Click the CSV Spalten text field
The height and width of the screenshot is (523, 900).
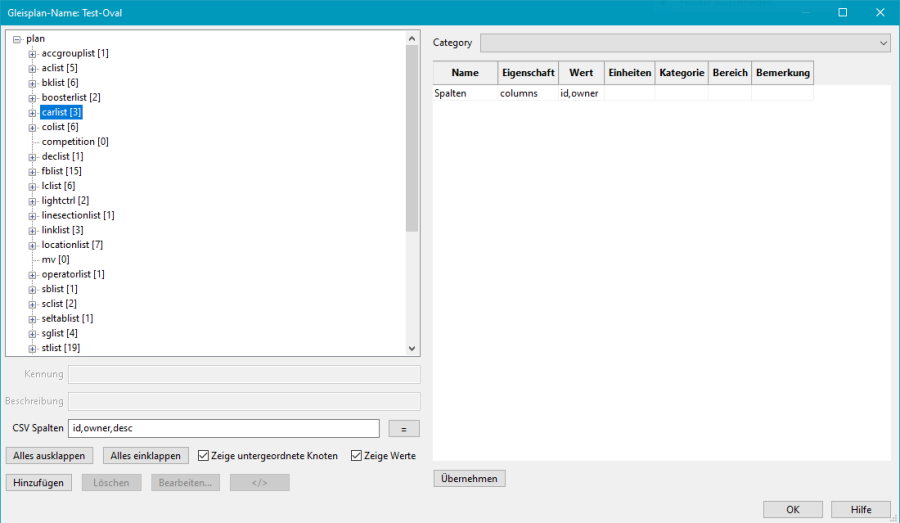coord(223,429)
